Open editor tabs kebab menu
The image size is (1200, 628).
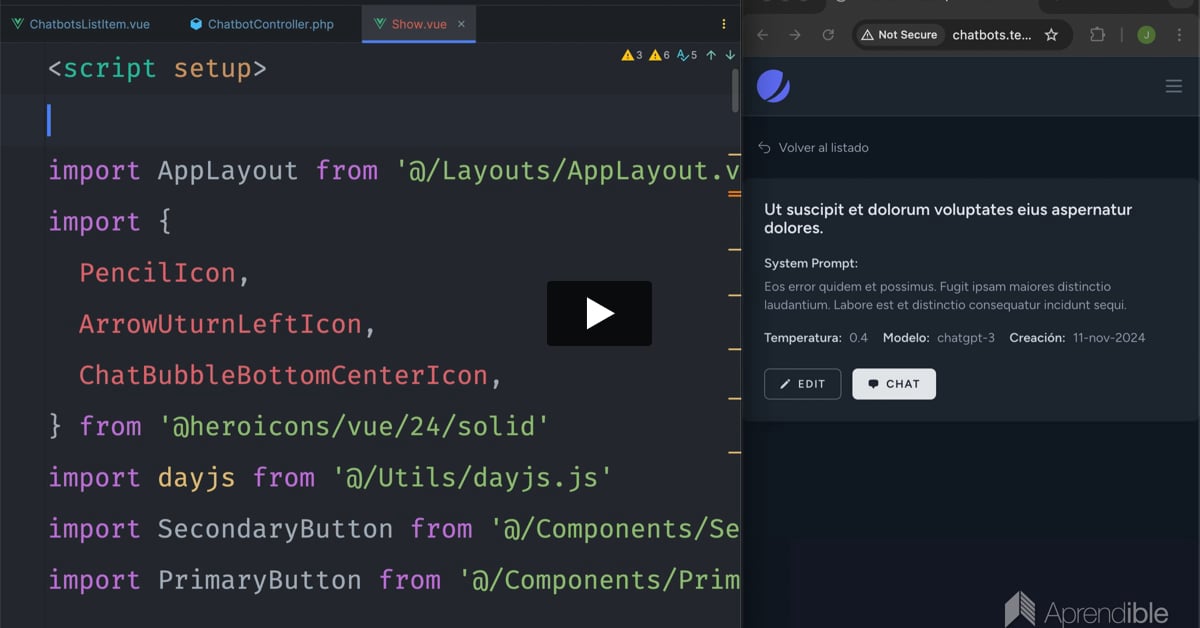[x=724, y=24]
